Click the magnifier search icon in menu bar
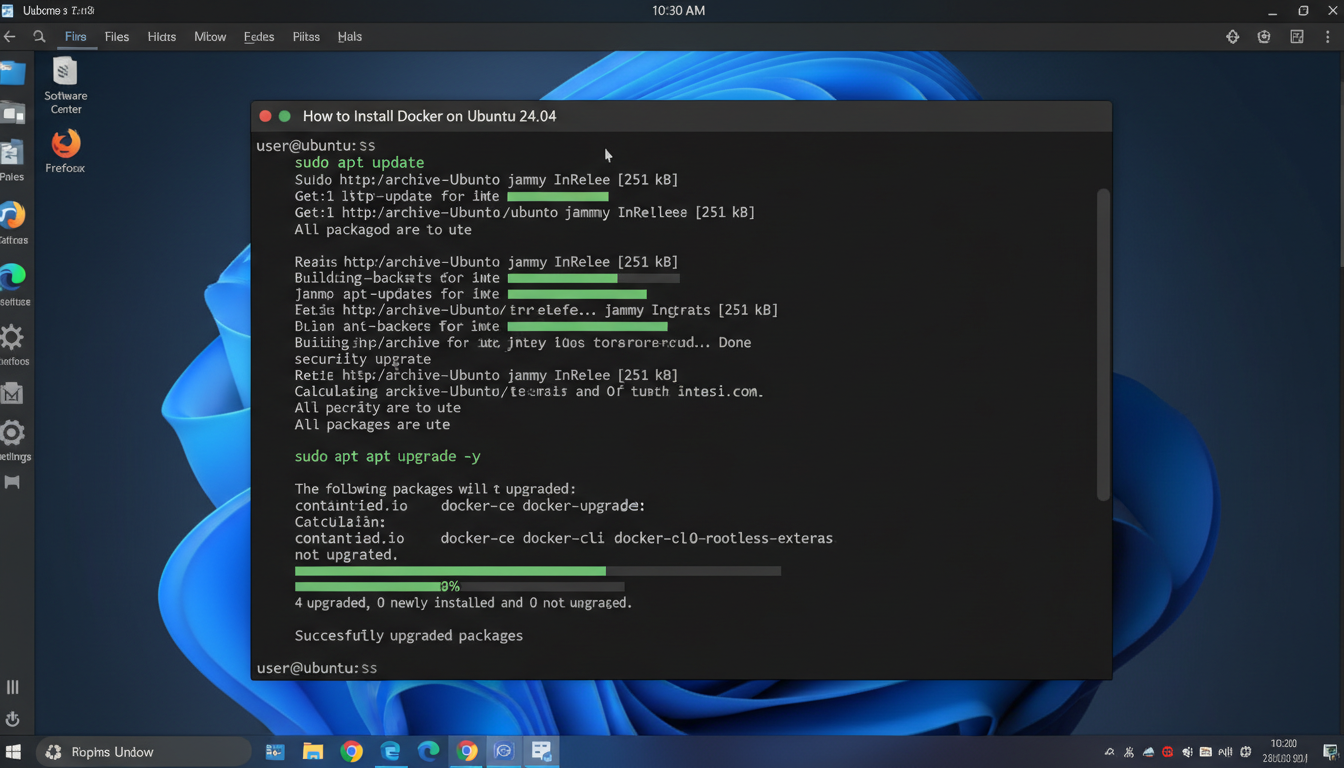This screenshot has height=768, width=1344. pyautogui.click(x=39, y=36)
